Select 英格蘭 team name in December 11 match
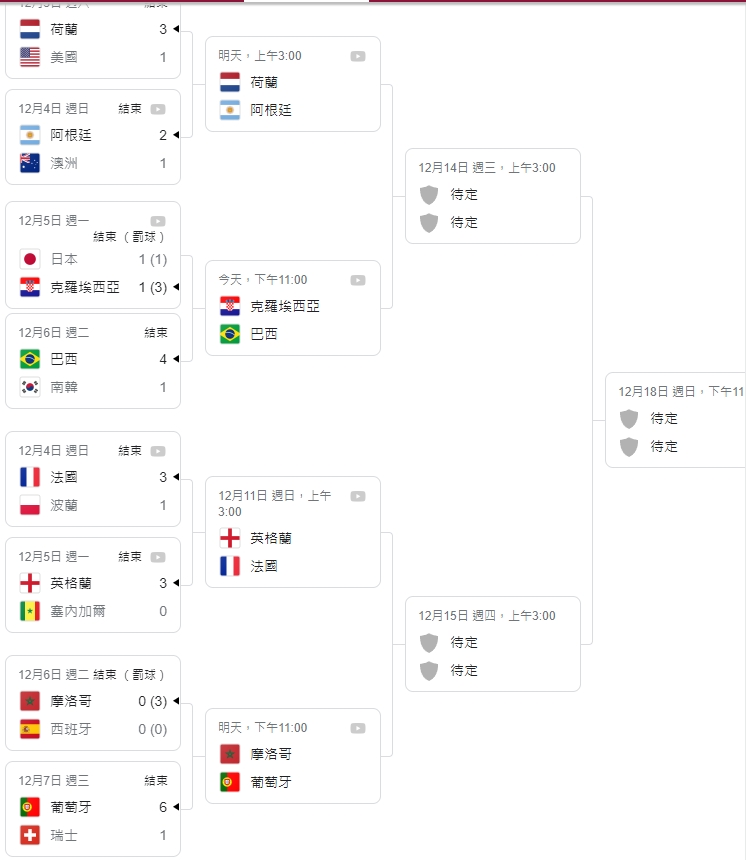The width and height of the screenshot is (746, 860). click(x=271, y=538)
